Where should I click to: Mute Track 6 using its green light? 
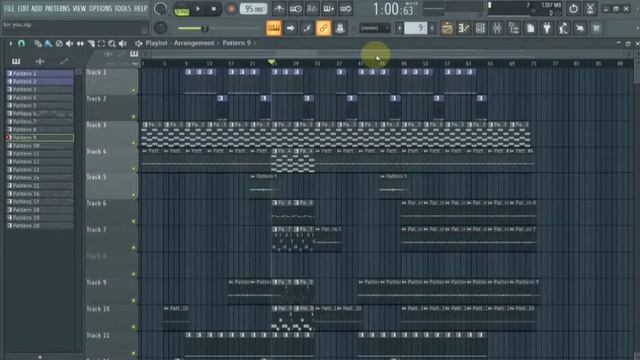tap(133, 221)
